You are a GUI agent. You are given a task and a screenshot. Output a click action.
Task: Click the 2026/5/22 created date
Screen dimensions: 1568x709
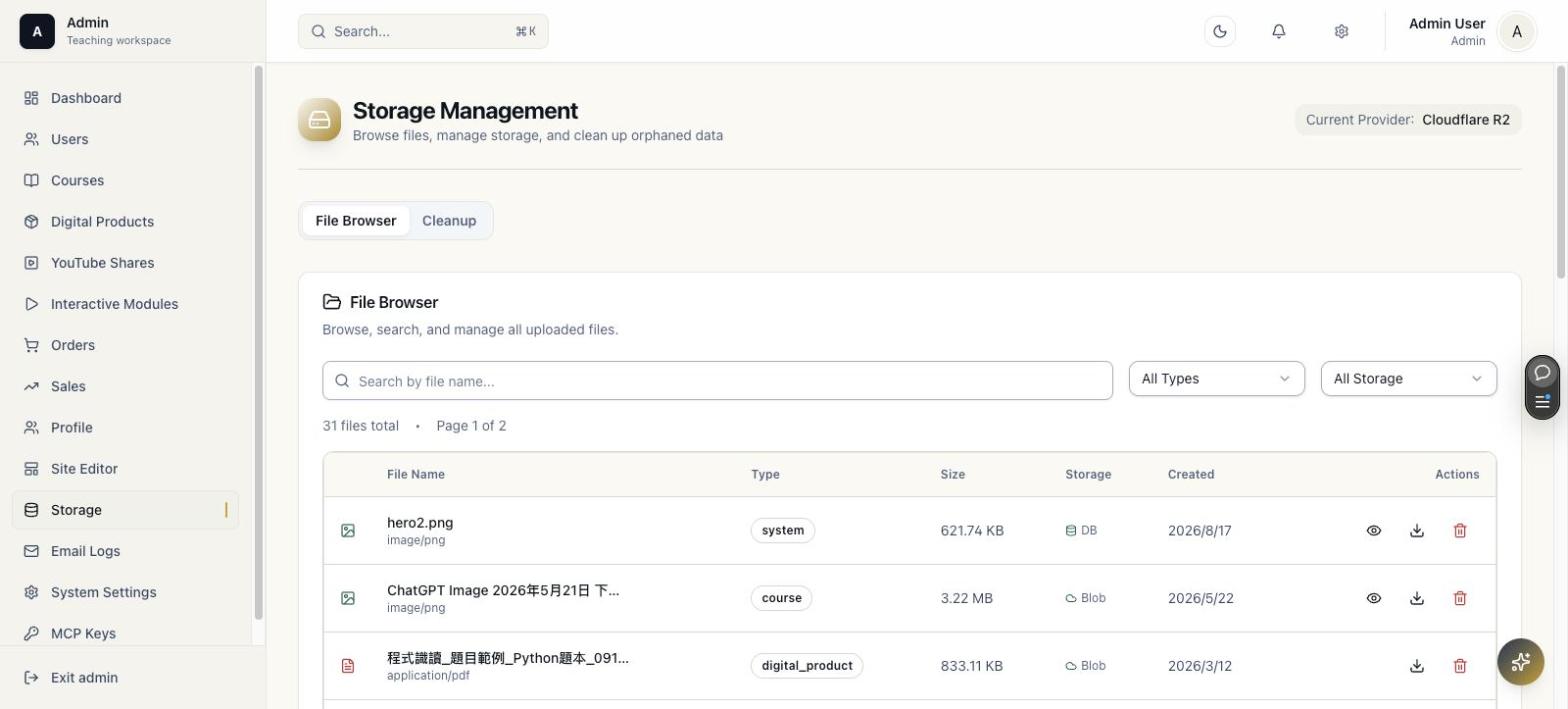point(1200,598)
